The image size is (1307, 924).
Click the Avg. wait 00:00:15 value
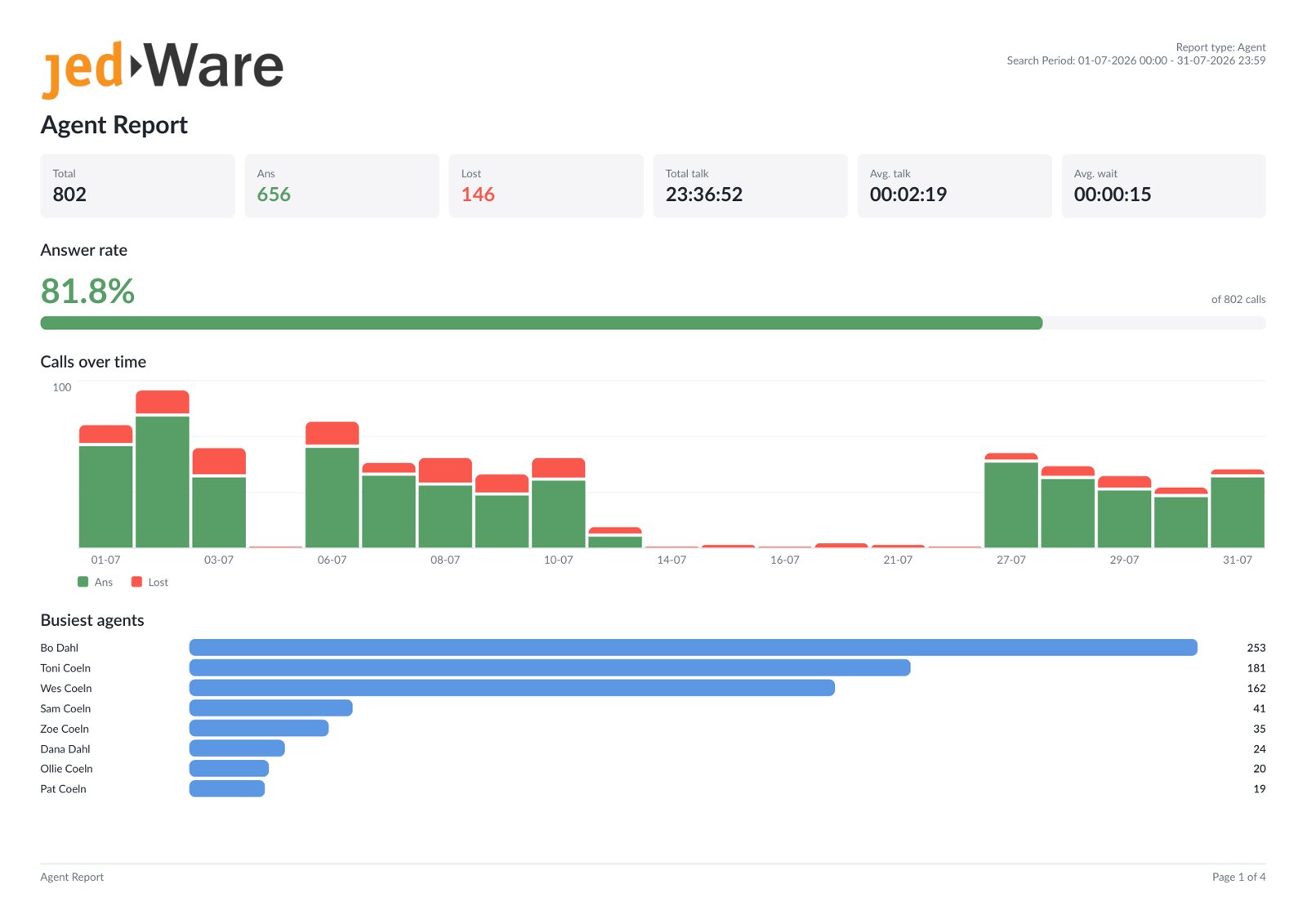click(1113, 194)
